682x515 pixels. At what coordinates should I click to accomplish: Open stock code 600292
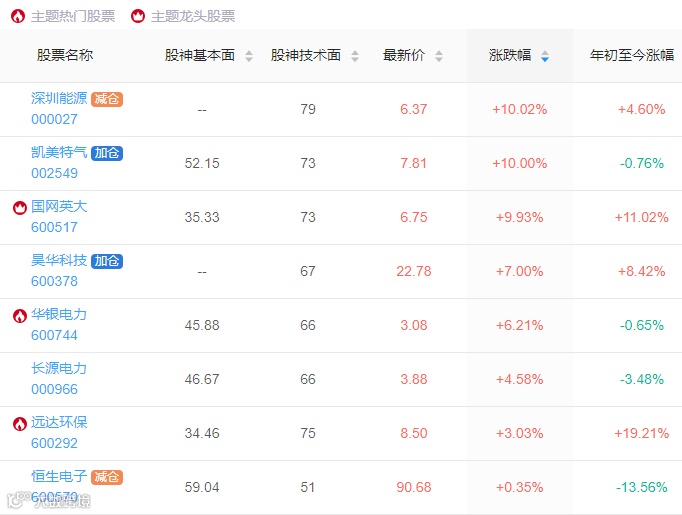[54, 443]
